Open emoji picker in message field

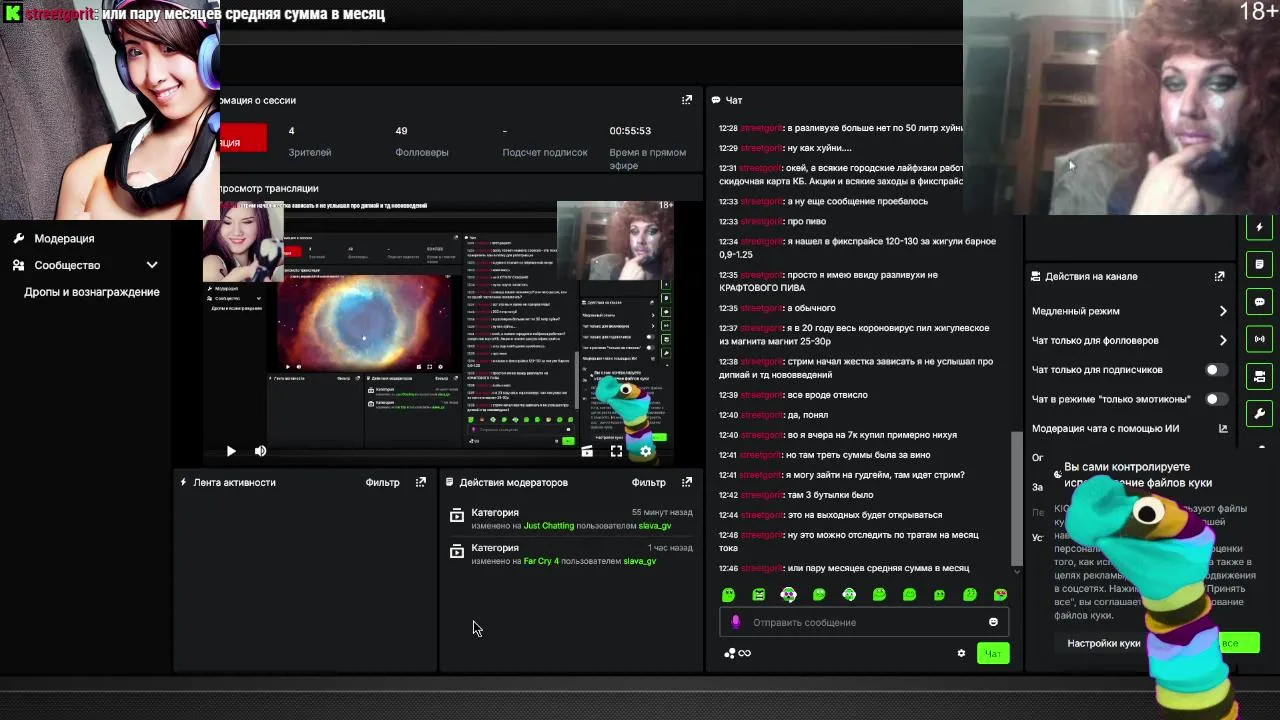point(993,622)
